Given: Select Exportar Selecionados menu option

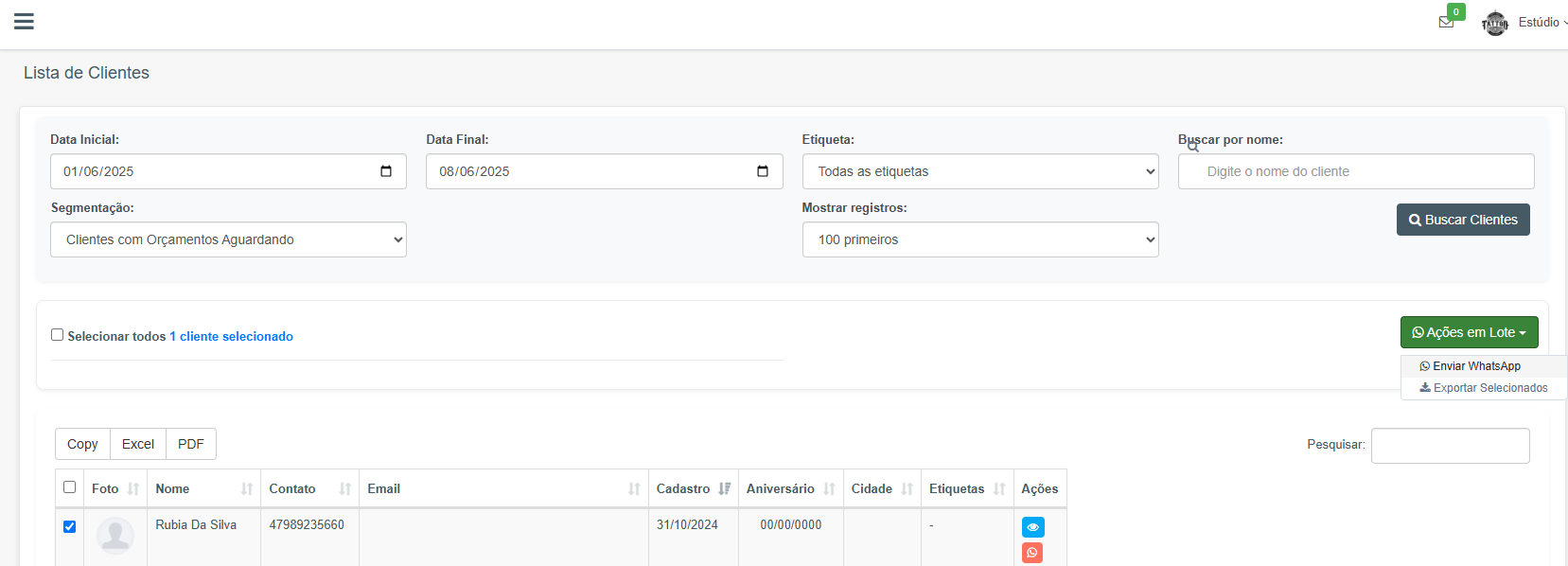Looking at the screenshot, I should point(1483,388).
